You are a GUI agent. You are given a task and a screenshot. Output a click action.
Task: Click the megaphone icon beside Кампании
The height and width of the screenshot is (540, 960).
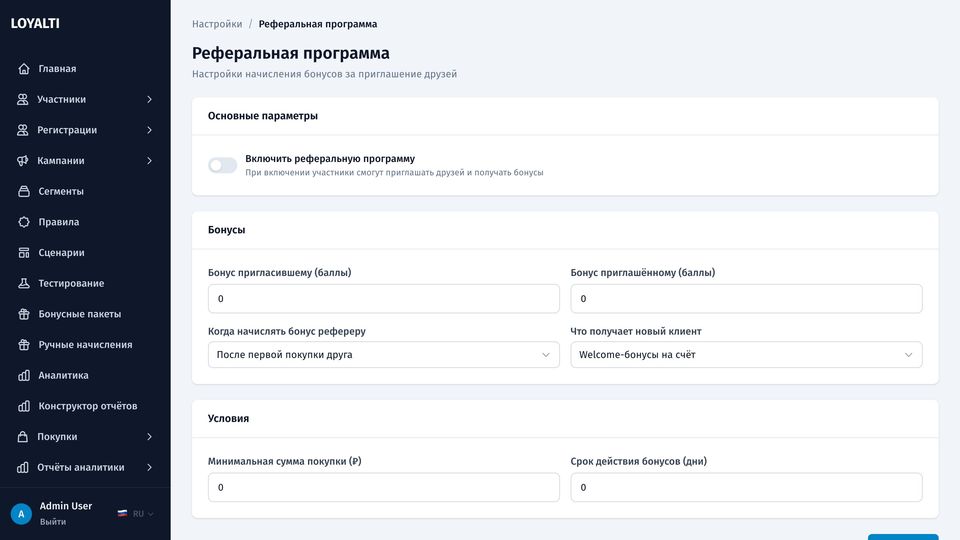(x=23, y=160)
